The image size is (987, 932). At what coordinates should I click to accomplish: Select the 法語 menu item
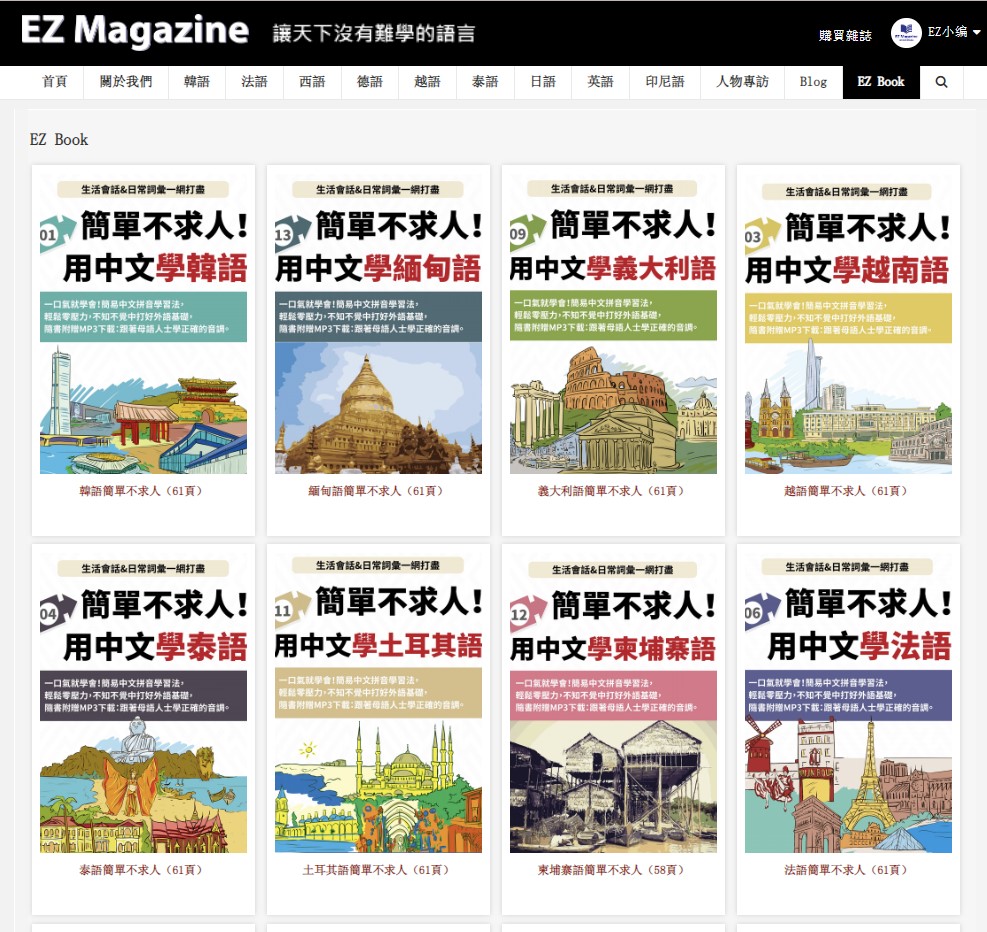[254, 82]
